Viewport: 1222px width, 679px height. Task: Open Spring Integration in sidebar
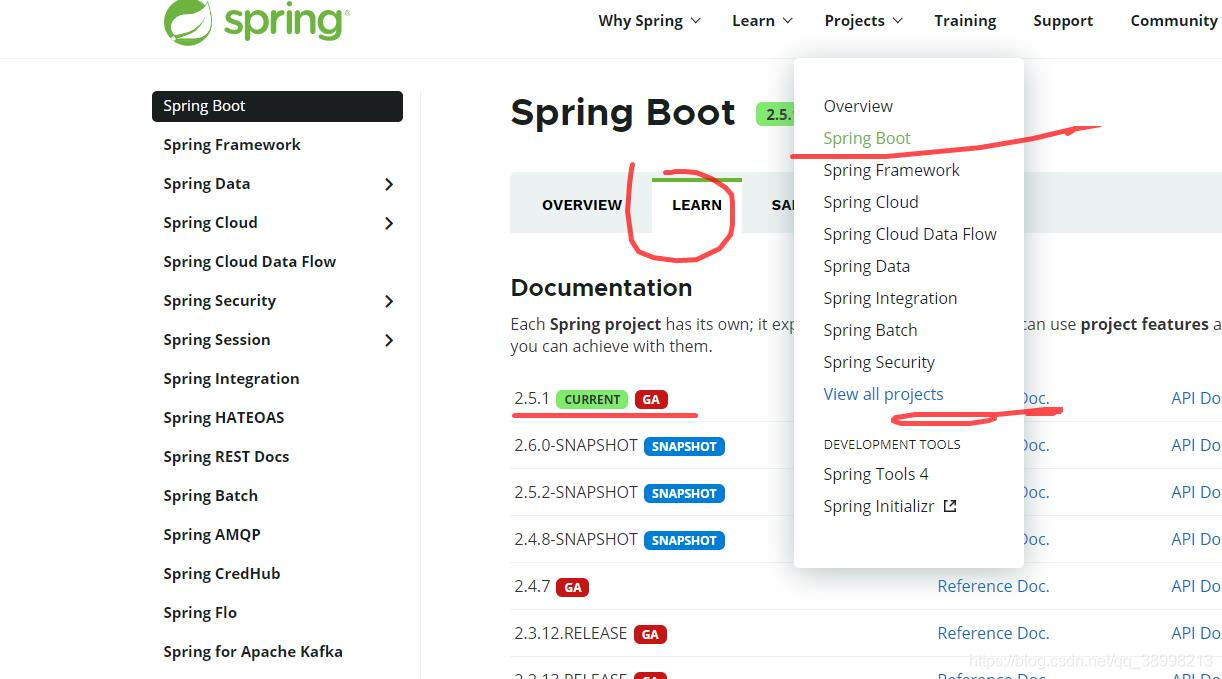tap(231, 378)
